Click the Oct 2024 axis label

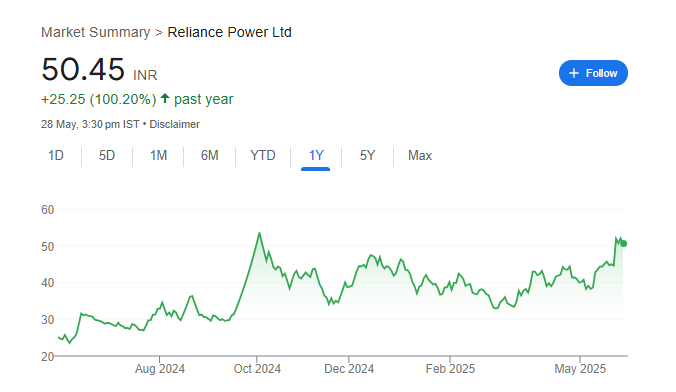257,369
